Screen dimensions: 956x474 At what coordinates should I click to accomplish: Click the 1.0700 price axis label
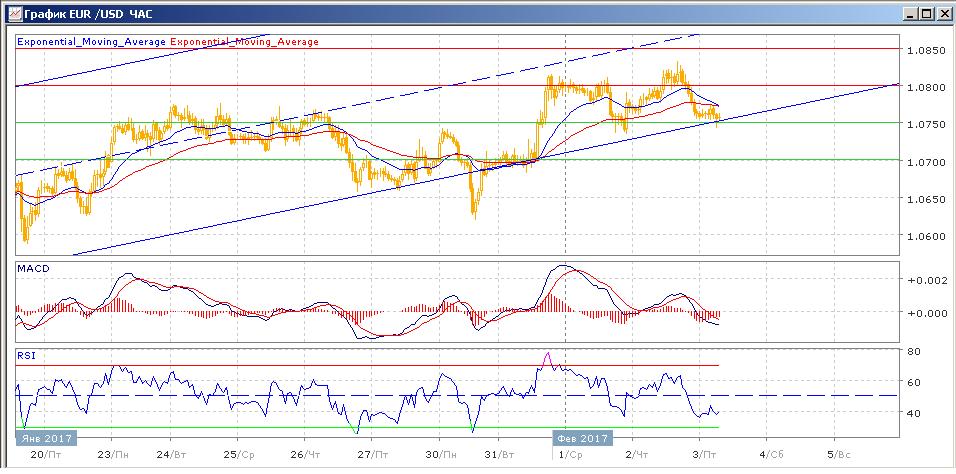(926, 161)
